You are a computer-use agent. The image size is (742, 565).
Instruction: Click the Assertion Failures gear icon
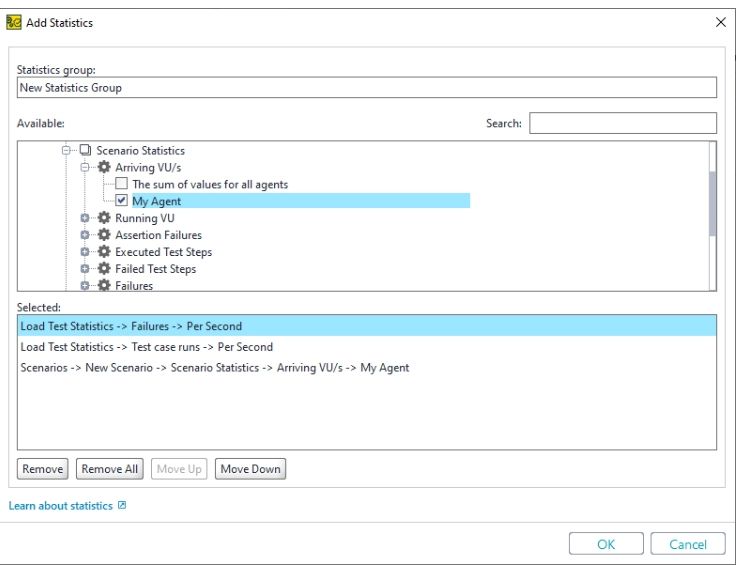(104, 235)
